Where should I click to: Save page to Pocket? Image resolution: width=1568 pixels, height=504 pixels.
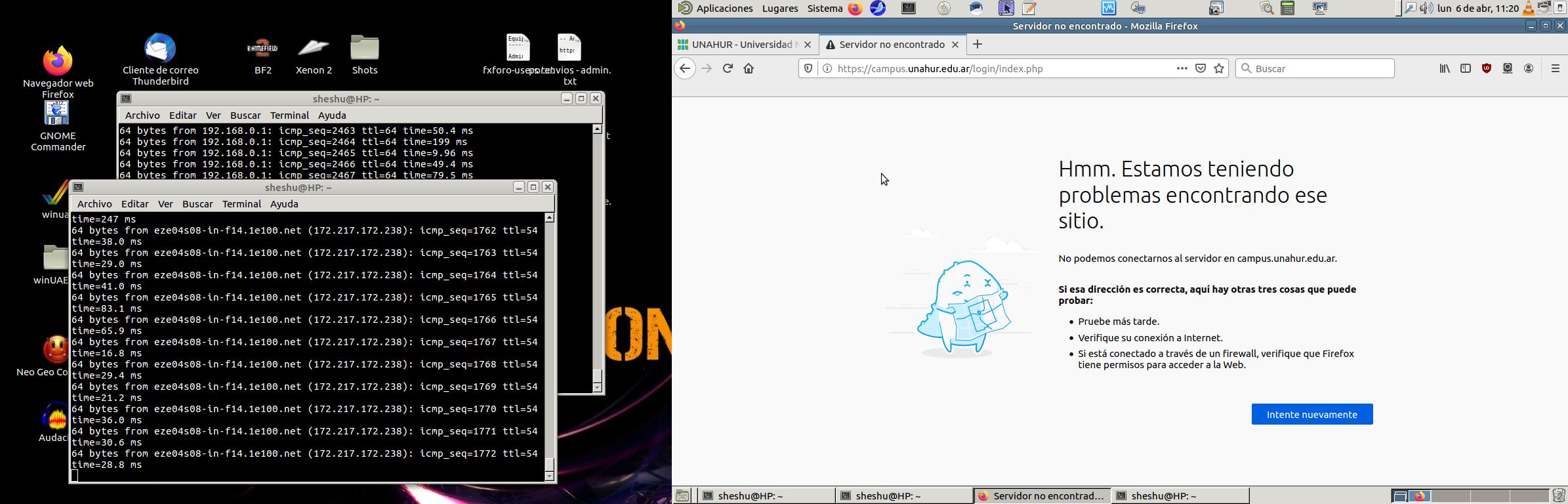tap(1201, 68)
